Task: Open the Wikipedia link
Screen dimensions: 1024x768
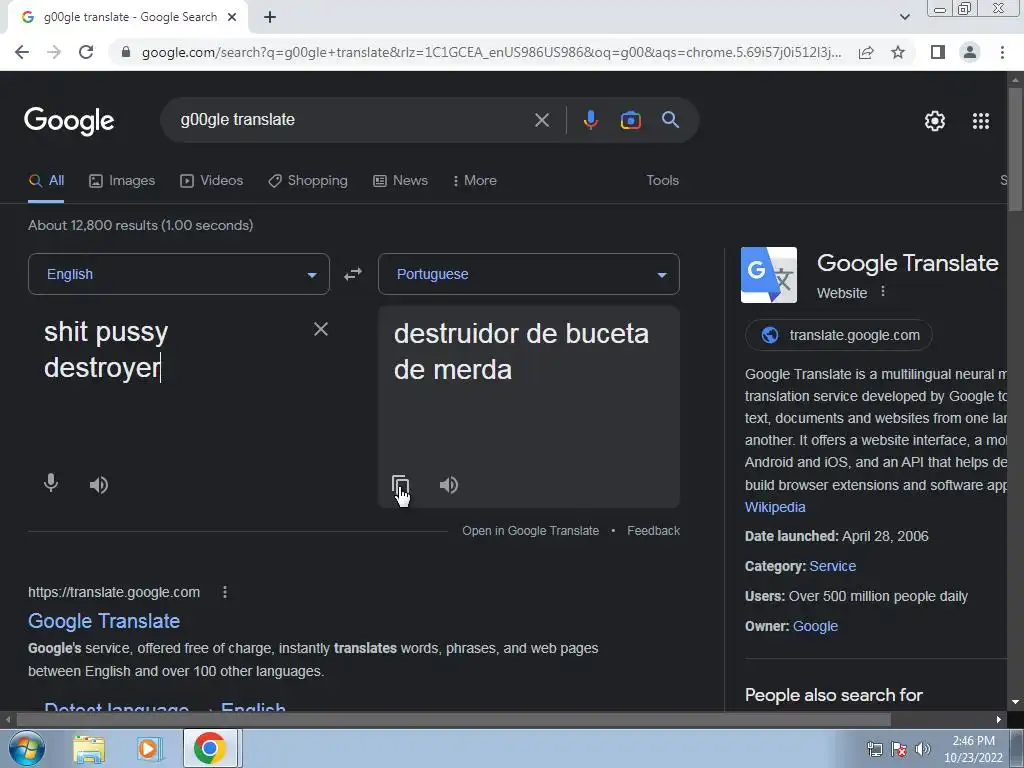Action: 775,507
